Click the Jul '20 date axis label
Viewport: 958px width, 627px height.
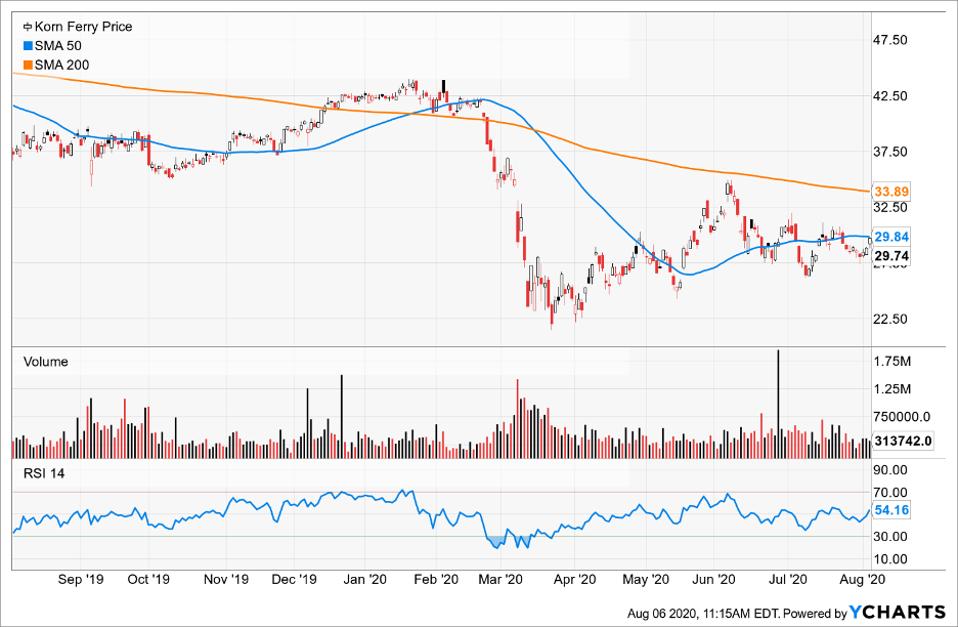[x=788, y=580]
